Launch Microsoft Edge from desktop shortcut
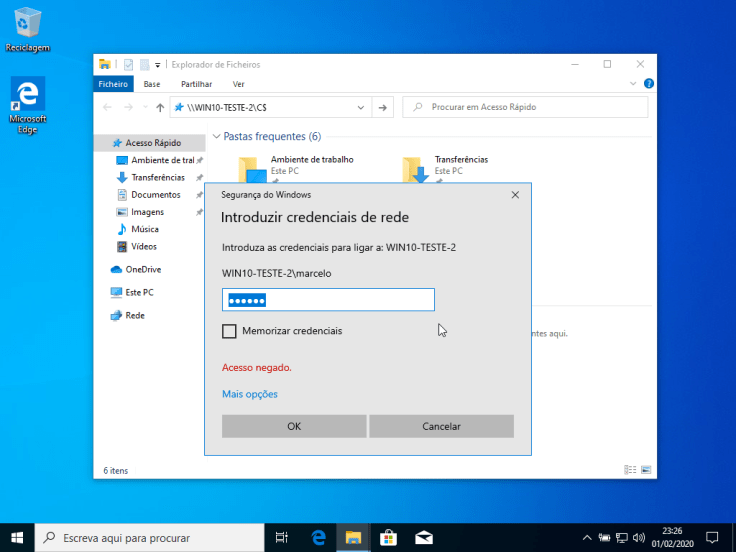Screen dimensions: 736x552 (x=27, y=106)
